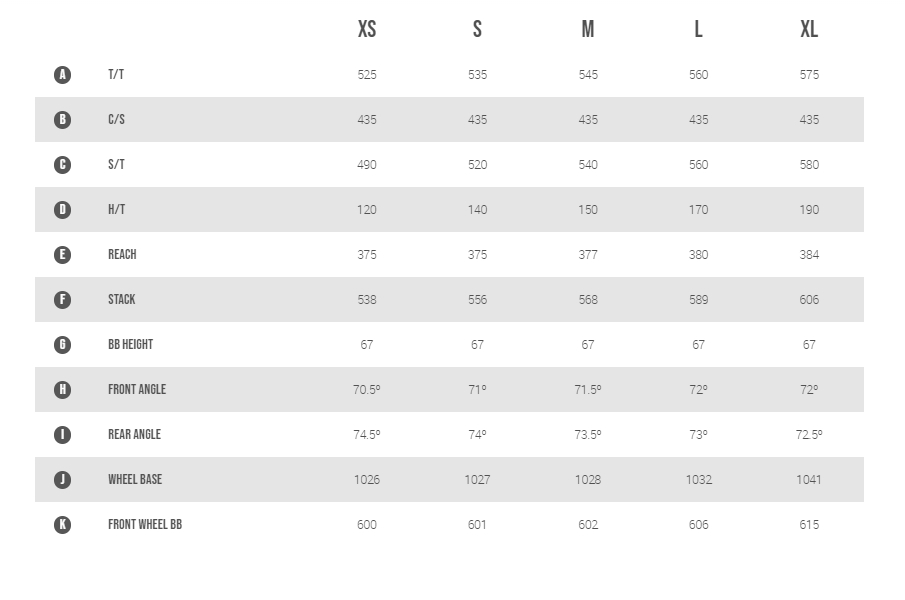This screenshot has width=905, height=600.
Task: Click the circled J icon for Wheel Base
Action: (x=62, y=479)
